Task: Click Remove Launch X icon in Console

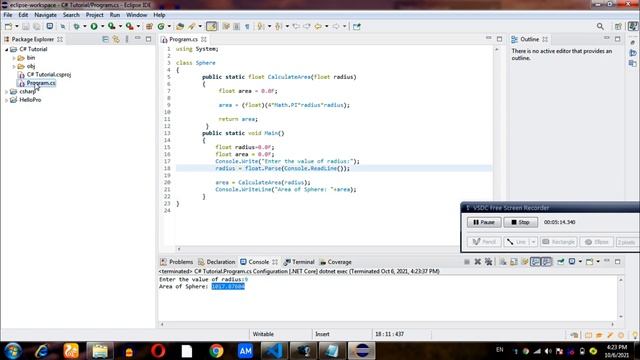Action: pyautogui.click(x=477, y=262)
